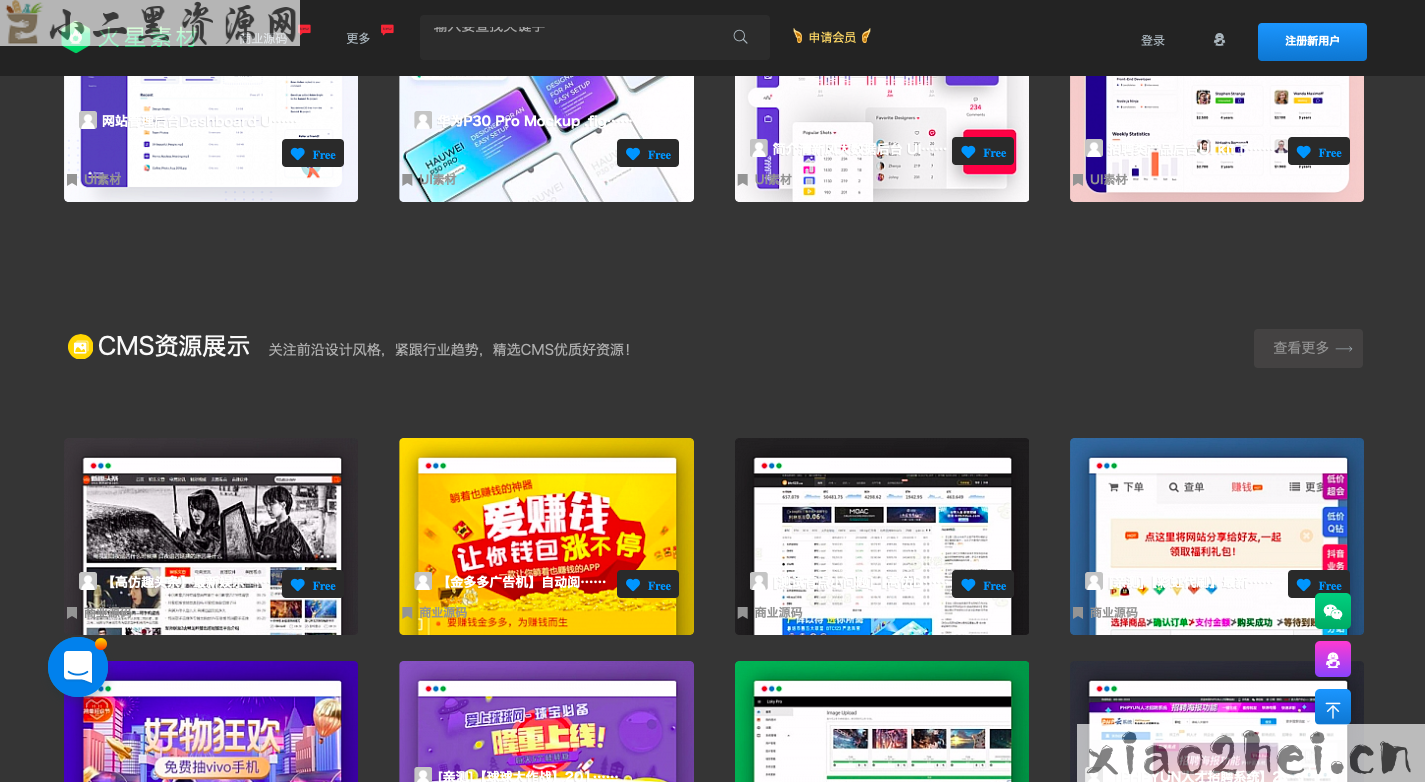
Task: Click author avatar on Dashboard UI card
Action: click(x=88, y=120)
